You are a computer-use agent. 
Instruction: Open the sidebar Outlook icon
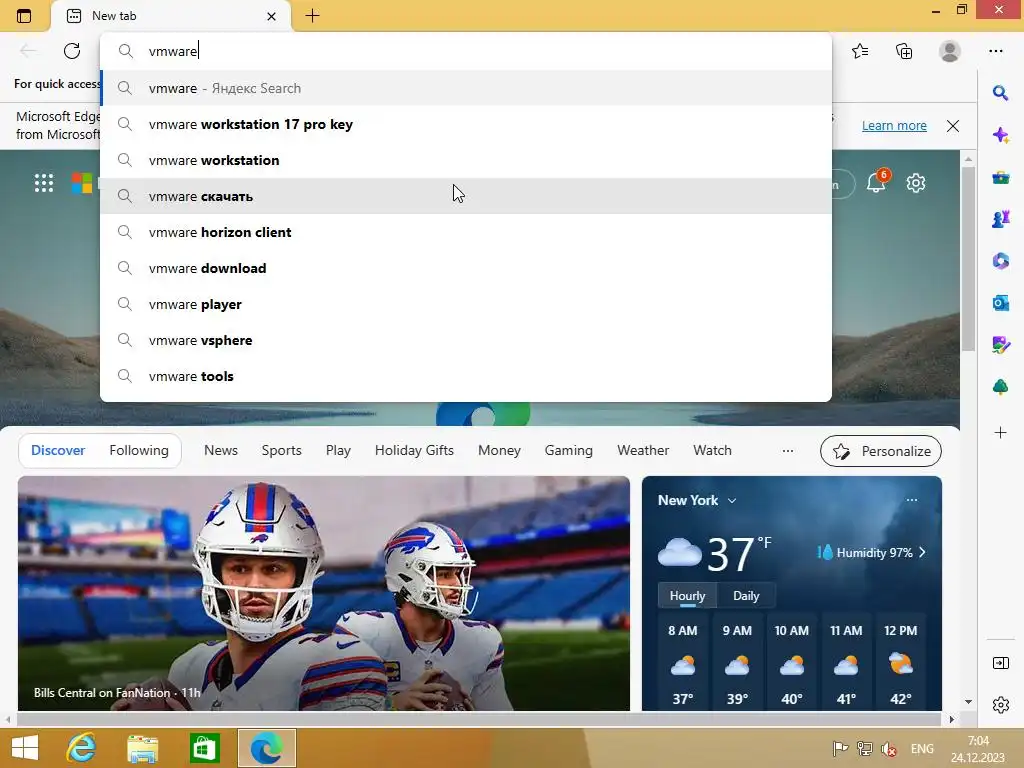pos(1000,303)
